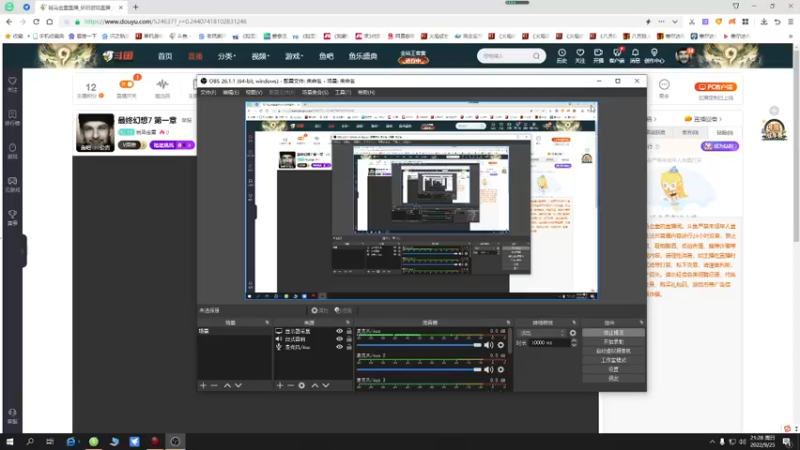Start the OBS virtual camera
Image resolution: width=800 pixels, height=450 pixels.
click(613, 351)
